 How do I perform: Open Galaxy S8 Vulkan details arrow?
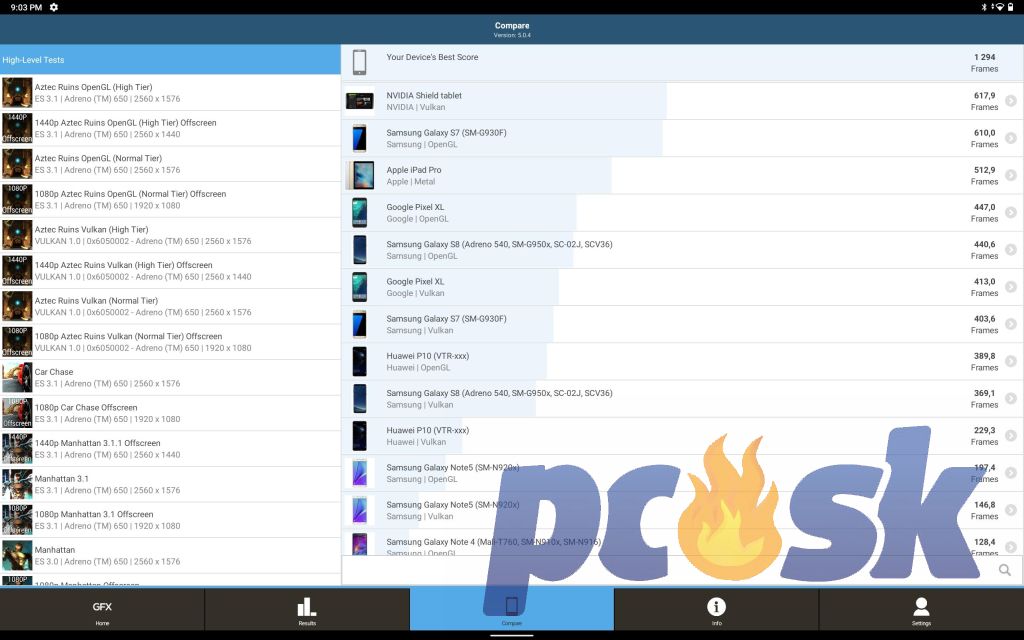1011,399
